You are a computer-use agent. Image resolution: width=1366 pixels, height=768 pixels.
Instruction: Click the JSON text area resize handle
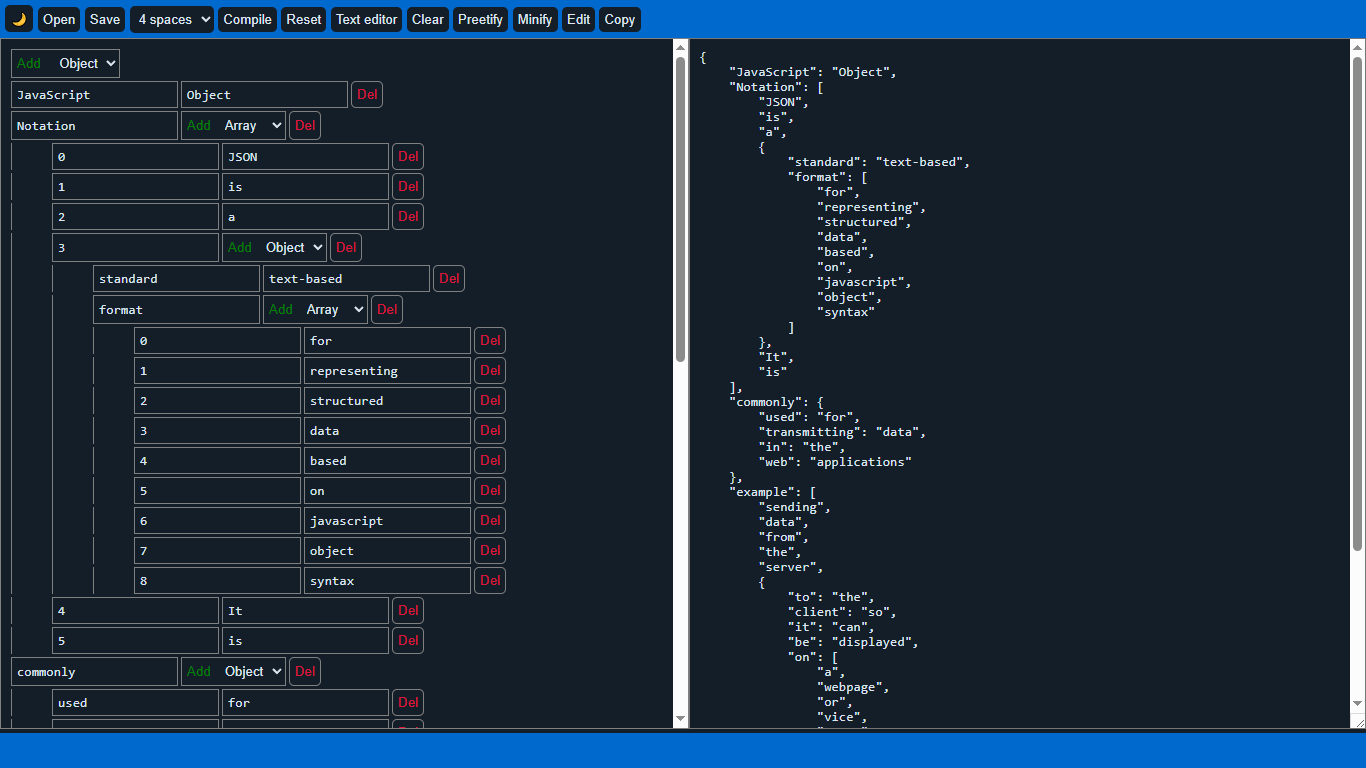tap(1358, 721)
